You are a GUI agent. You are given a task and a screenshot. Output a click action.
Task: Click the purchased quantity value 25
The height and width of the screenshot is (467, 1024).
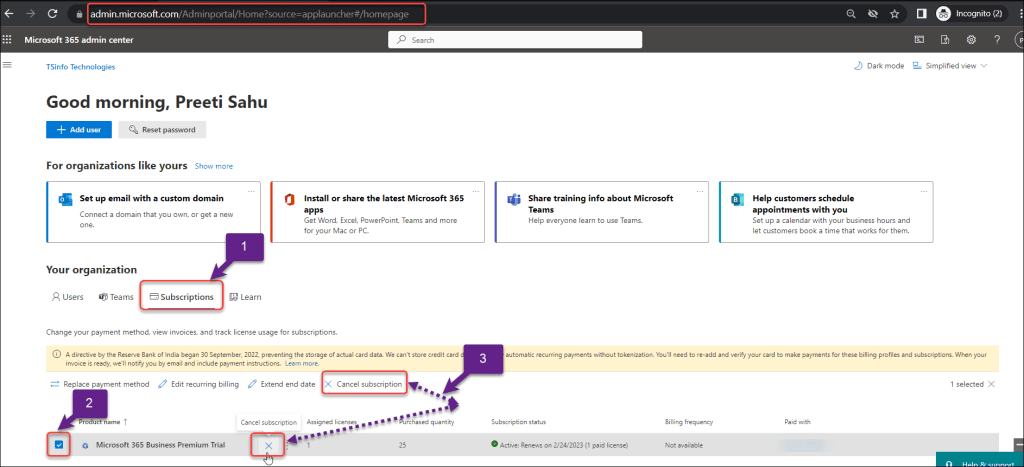404,445
